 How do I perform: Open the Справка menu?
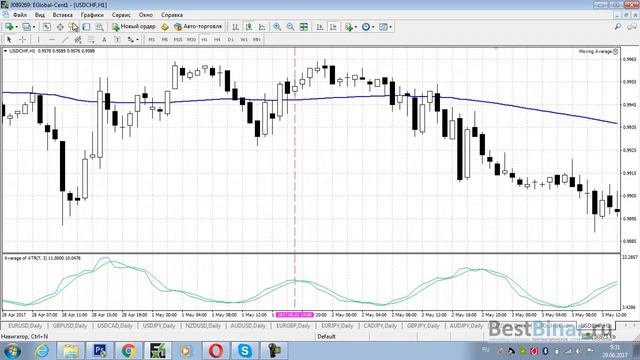coord(171,15)
